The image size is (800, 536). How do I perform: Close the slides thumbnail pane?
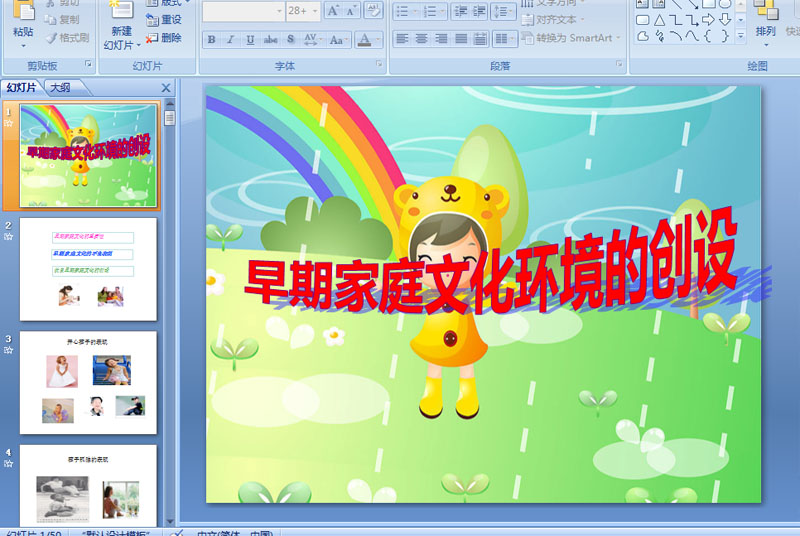coord(166,88)
